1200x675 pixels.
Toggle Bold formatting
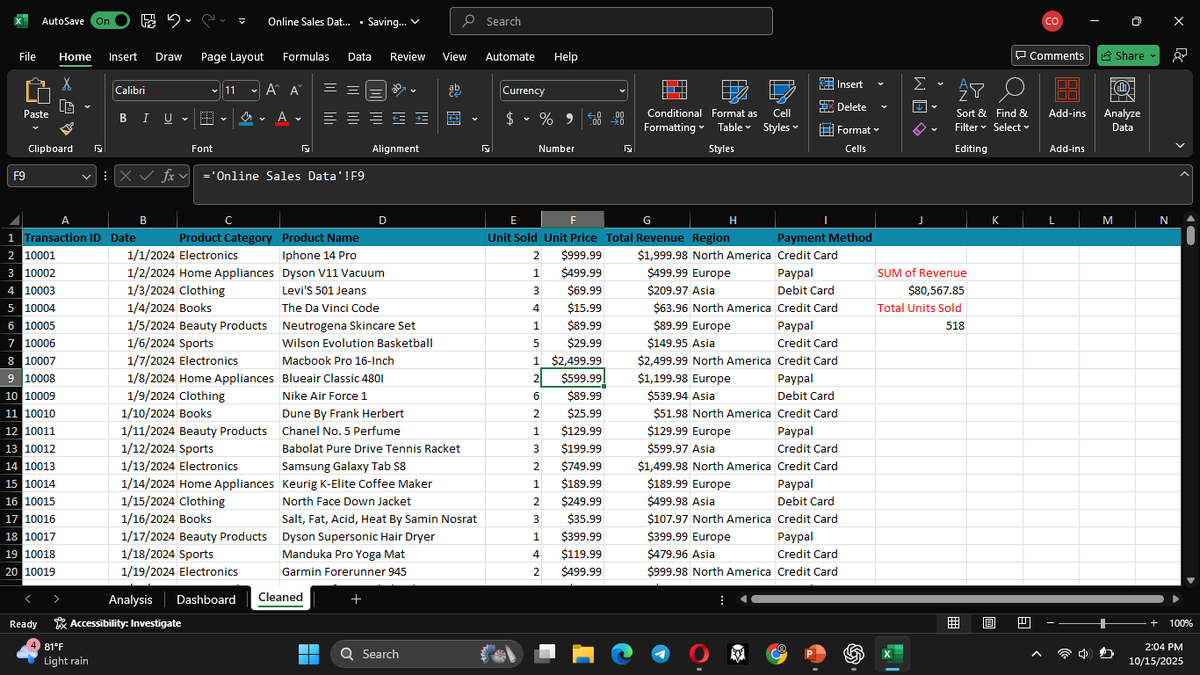pos(123,119)
